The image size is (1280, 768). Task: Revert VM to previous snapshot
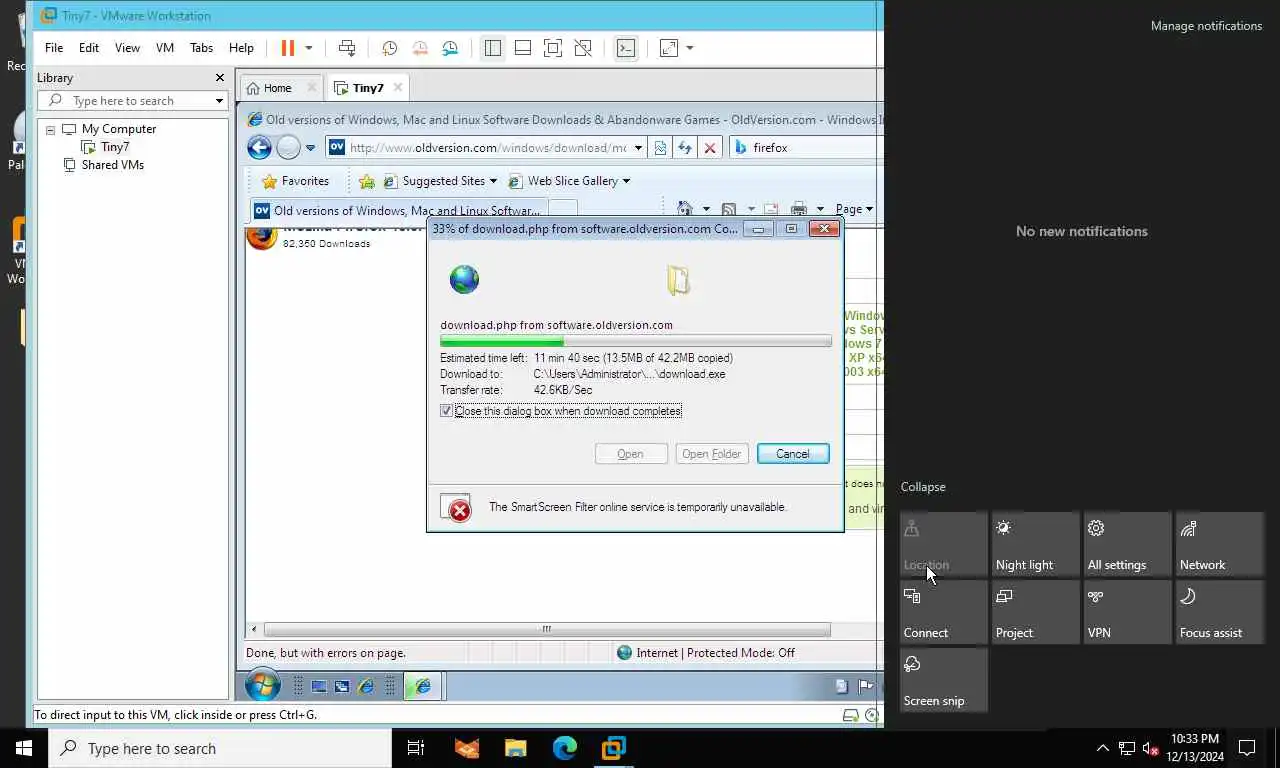pos(420,48)
